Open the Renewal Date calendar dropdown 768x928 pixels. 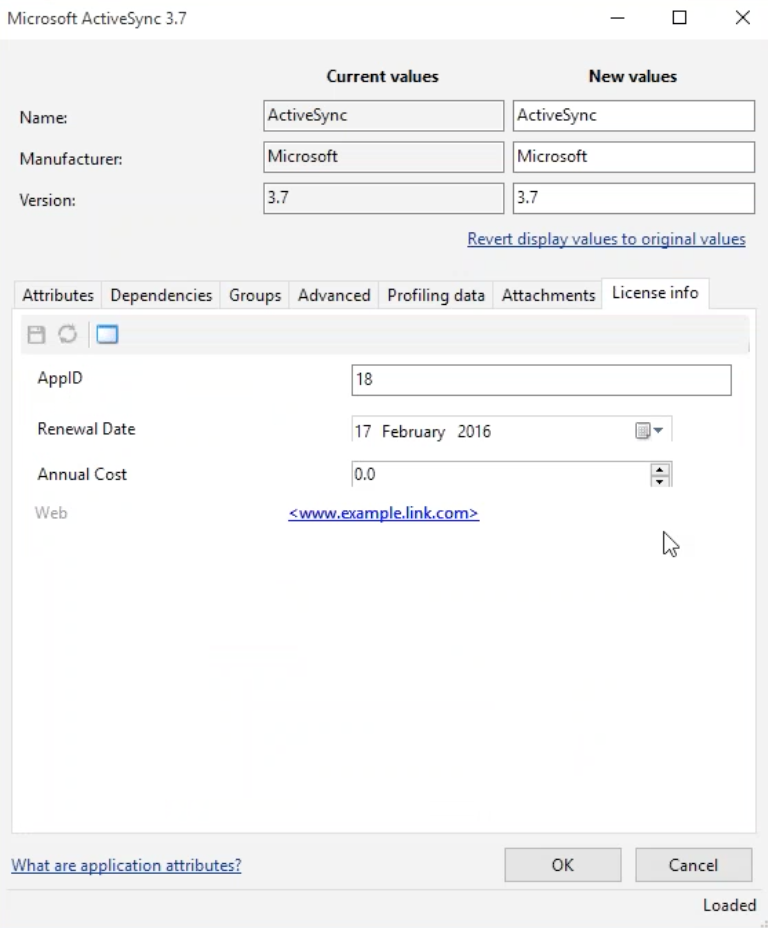click(x=649, y=430)
